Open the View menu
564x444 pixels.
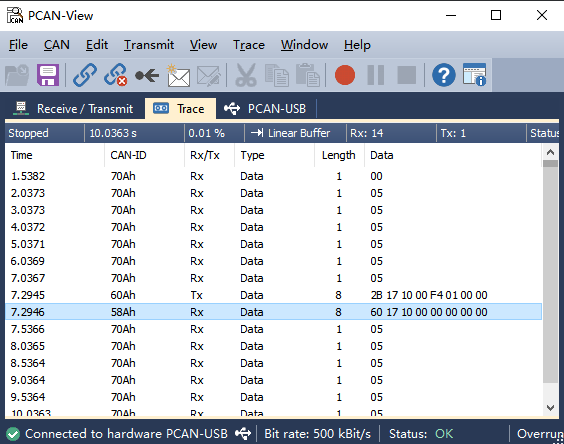pos(203,45)
